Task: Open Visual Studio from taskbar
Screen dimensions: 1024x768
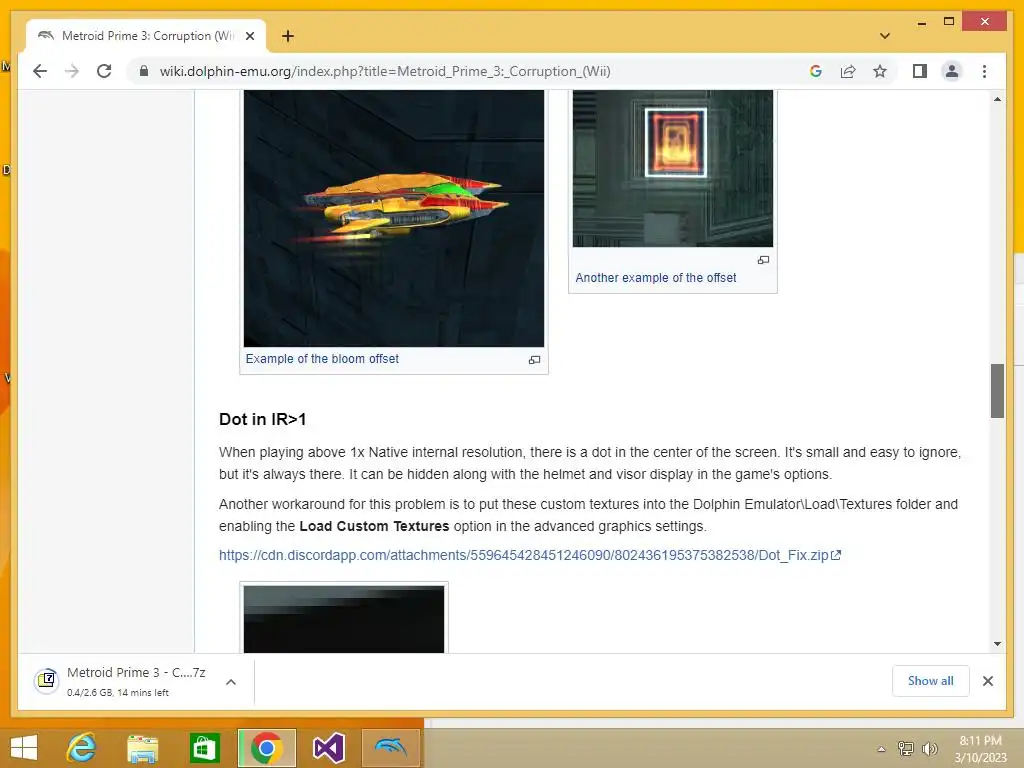Action: pos(328,748)
